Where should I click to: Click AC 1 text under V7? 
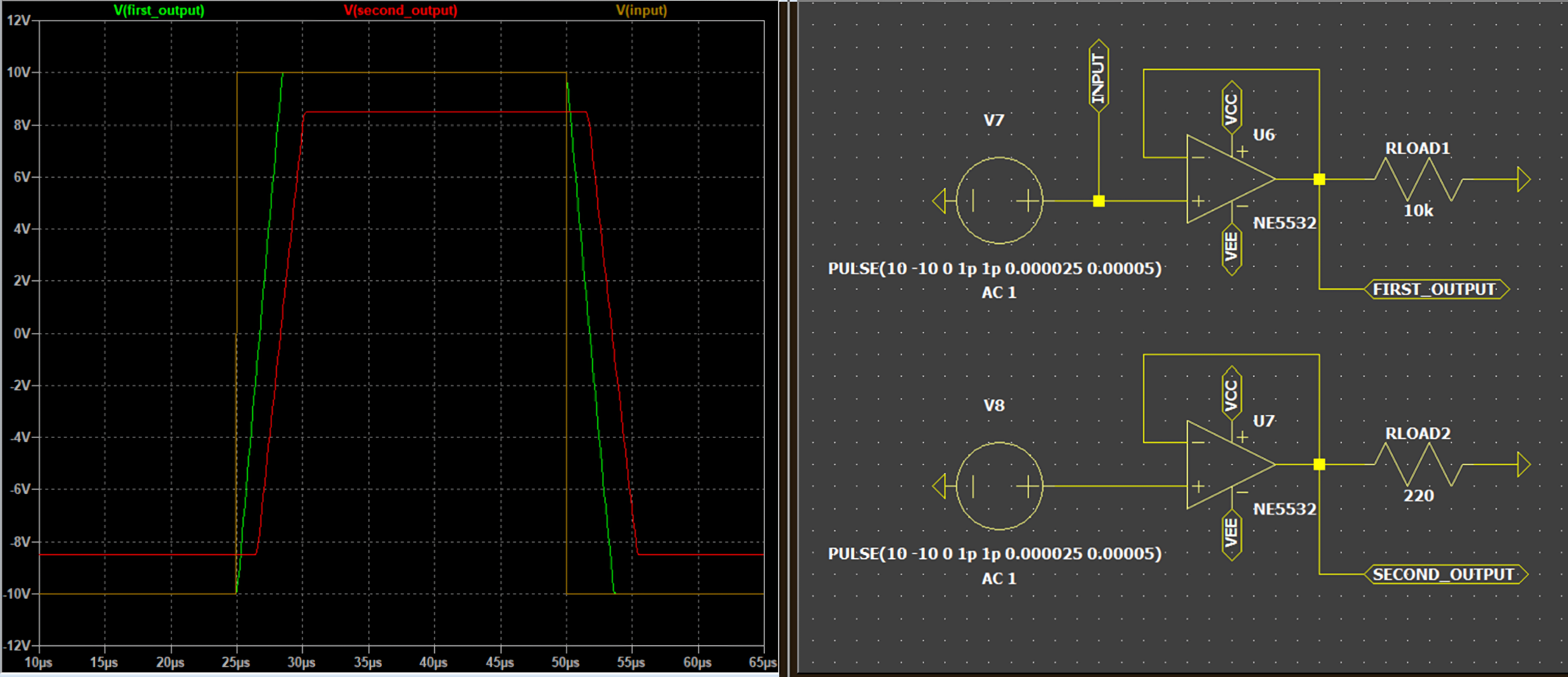(999, 293)
